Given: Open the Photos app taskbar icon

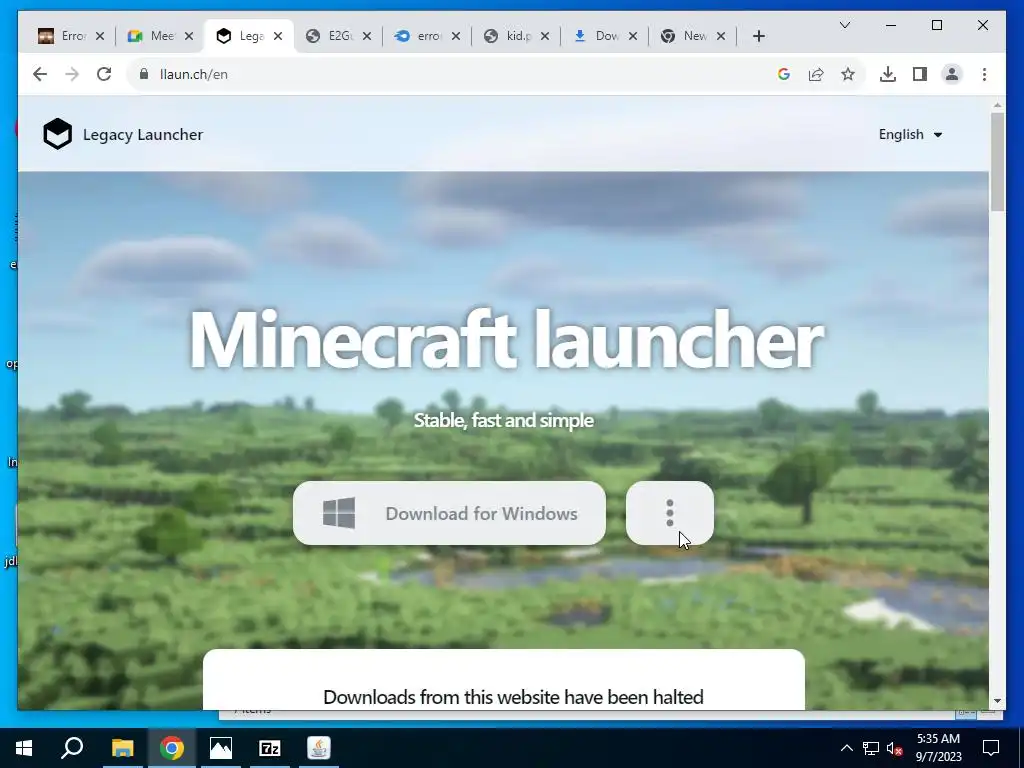Looking at the screenshot, I should (x=221, y=748).
